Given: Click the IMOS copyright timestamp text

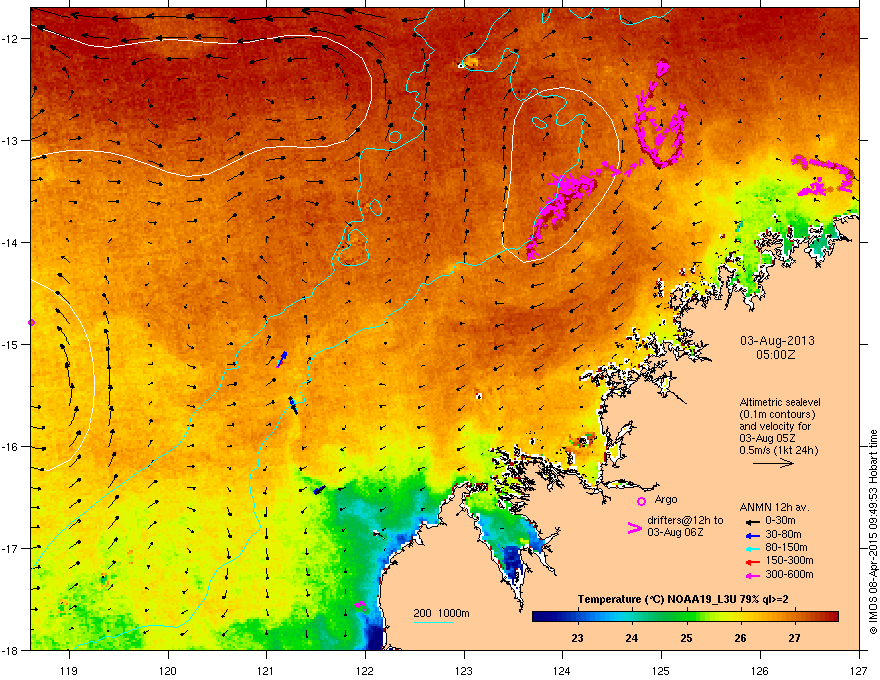Looking at the screenshot, I should (x=873, y=532).
